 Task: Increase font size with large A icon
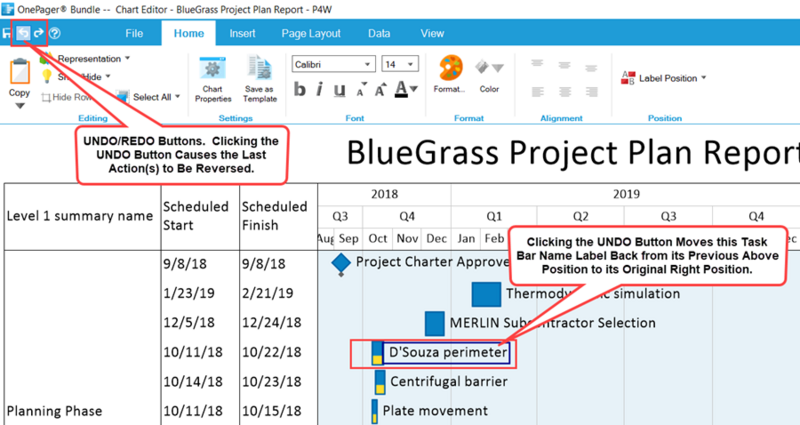point(380,90)
